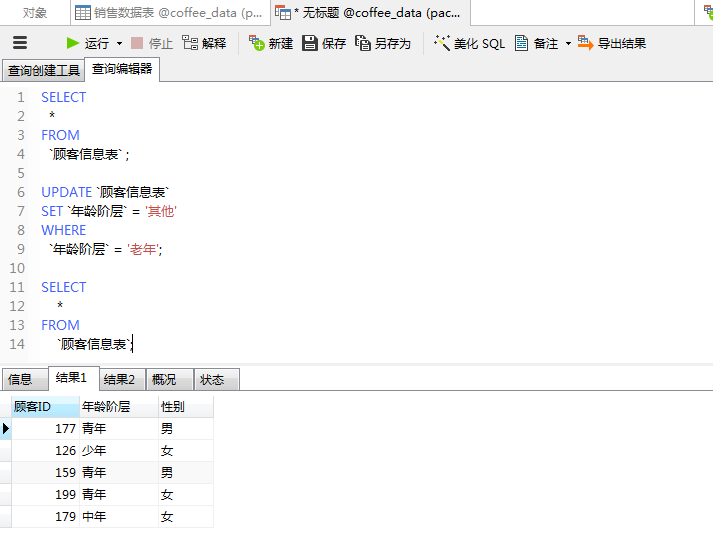Click the '其他' string on line 7
713x544 pixels.
[161, 212]
